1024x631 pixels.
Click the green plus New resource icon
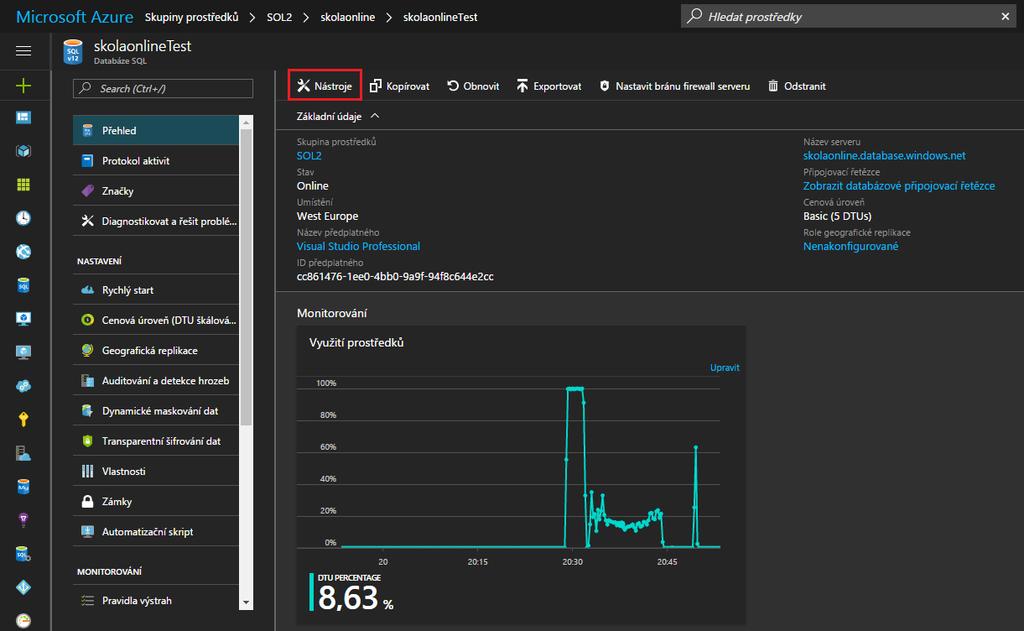point(24,86)
